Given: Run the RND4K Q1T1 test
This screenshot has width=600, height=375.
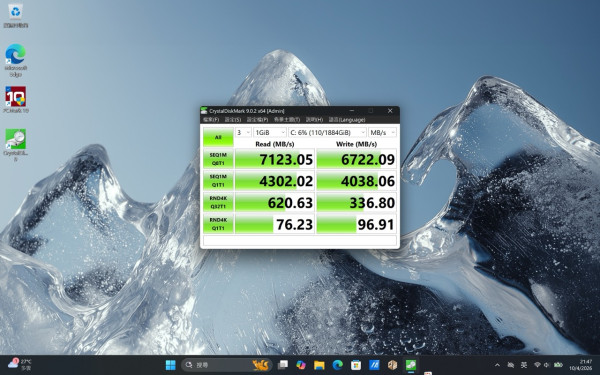Looking at the screenshot, I should coord(218,224).
